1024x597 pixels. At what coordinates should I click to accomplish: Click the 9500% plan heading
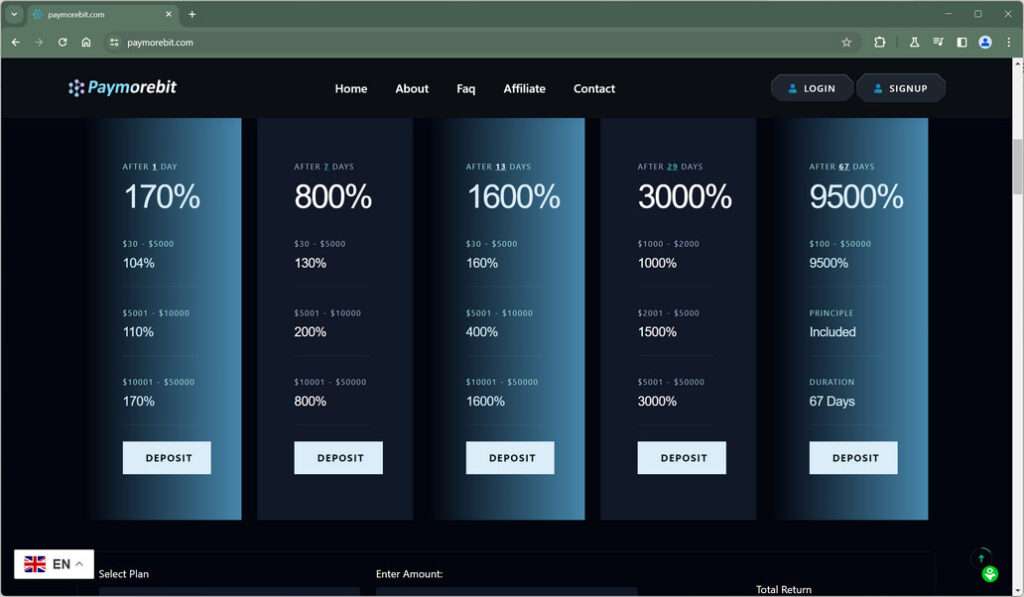pos(857,197)
